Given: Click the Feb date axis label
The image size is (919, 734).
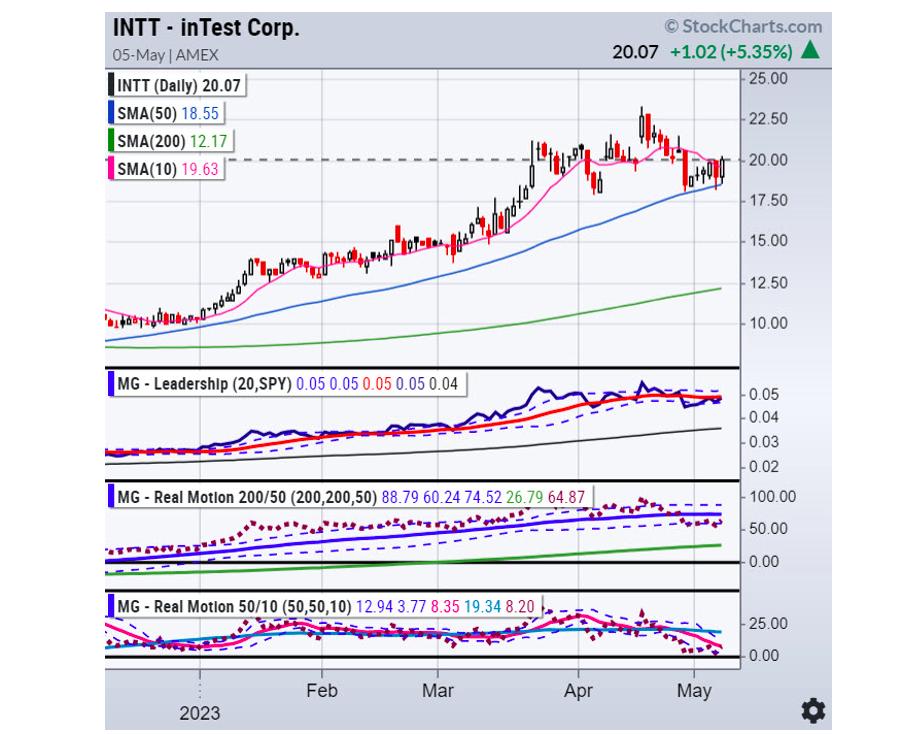Looking at the screenshot, I should (322, 691).
